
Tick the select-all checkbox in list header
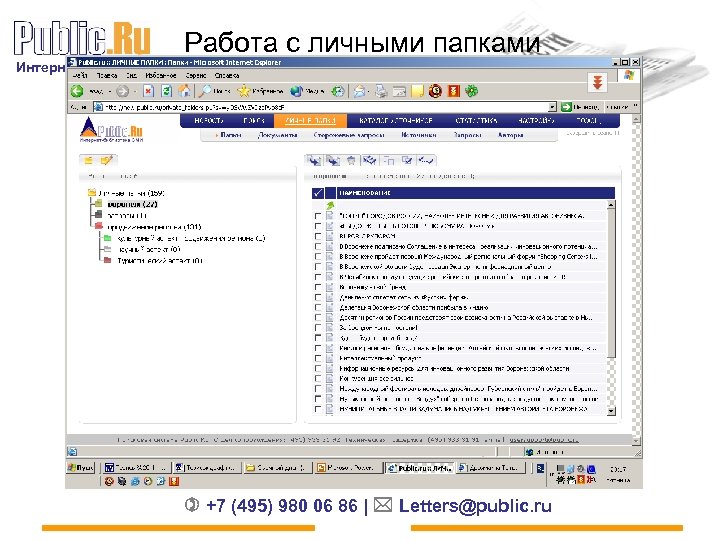click(x=317, y=193)
